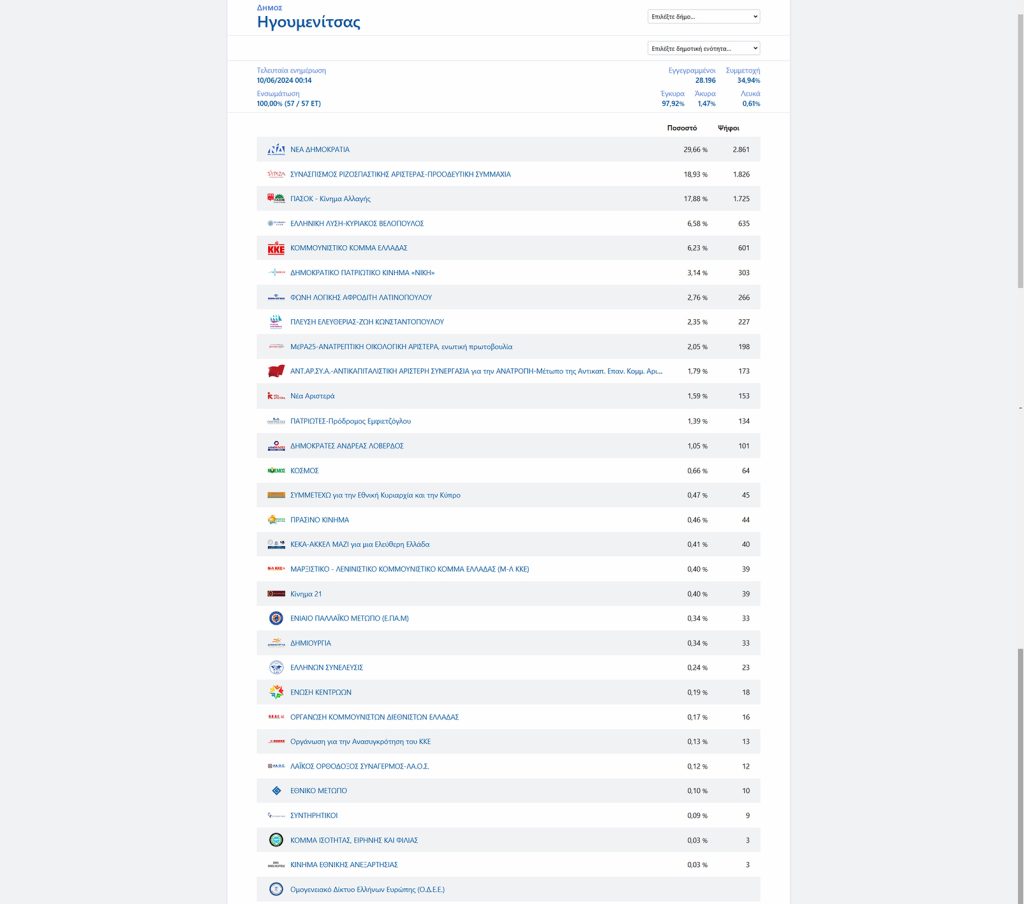Click the 100,00% (57 / 57 ET) integration value
Screen dimensions: 1024x904
tap(289, 103)
